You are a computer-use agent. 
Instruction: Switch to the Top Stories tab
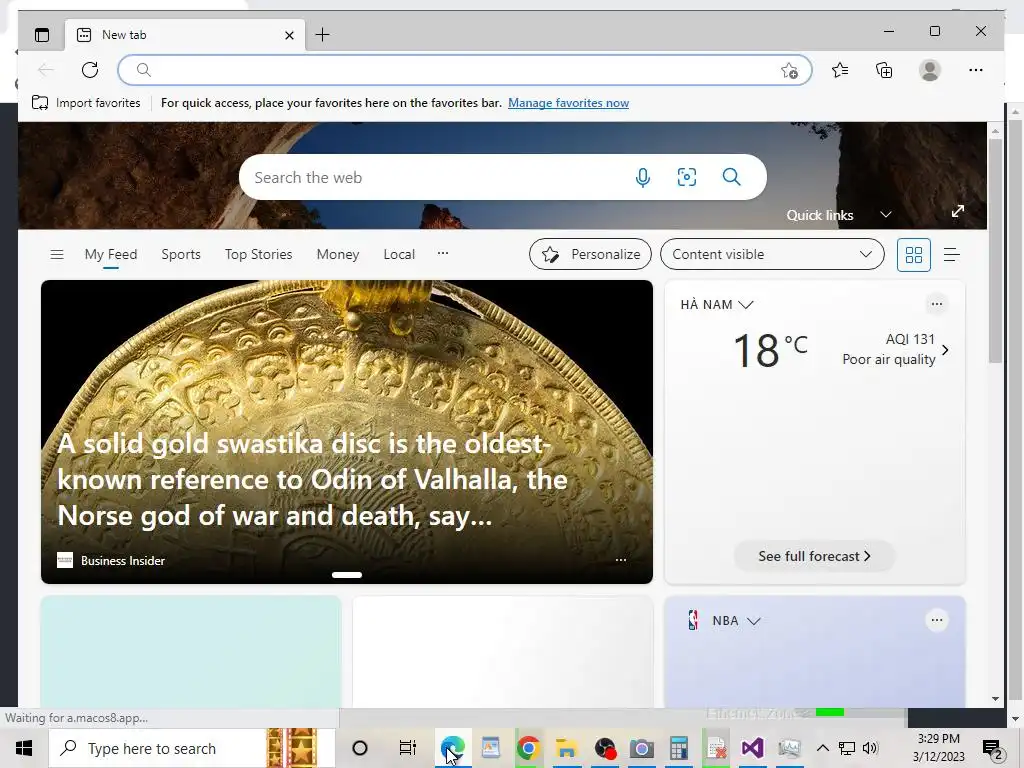click(x=259, y=254)
